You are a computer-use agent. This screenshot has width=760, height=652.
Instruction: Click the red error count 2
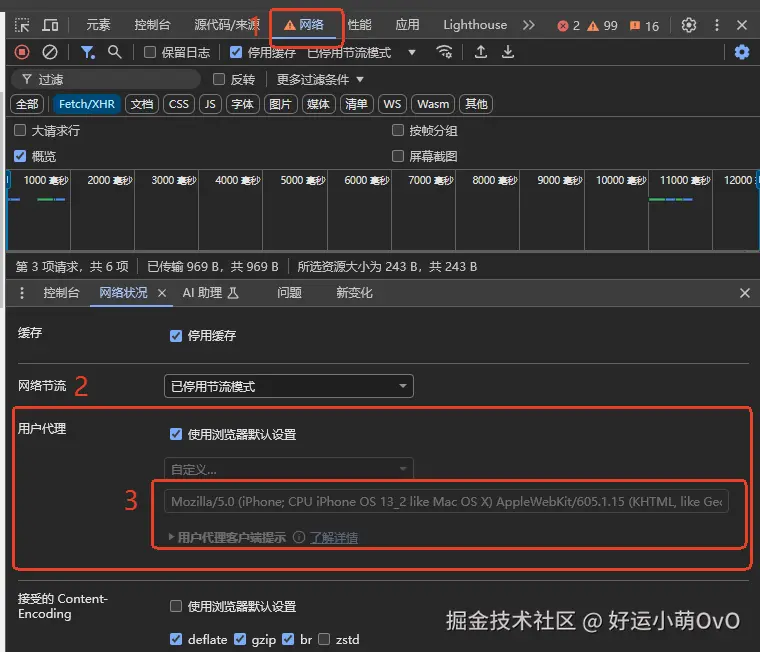coord(568,25)
